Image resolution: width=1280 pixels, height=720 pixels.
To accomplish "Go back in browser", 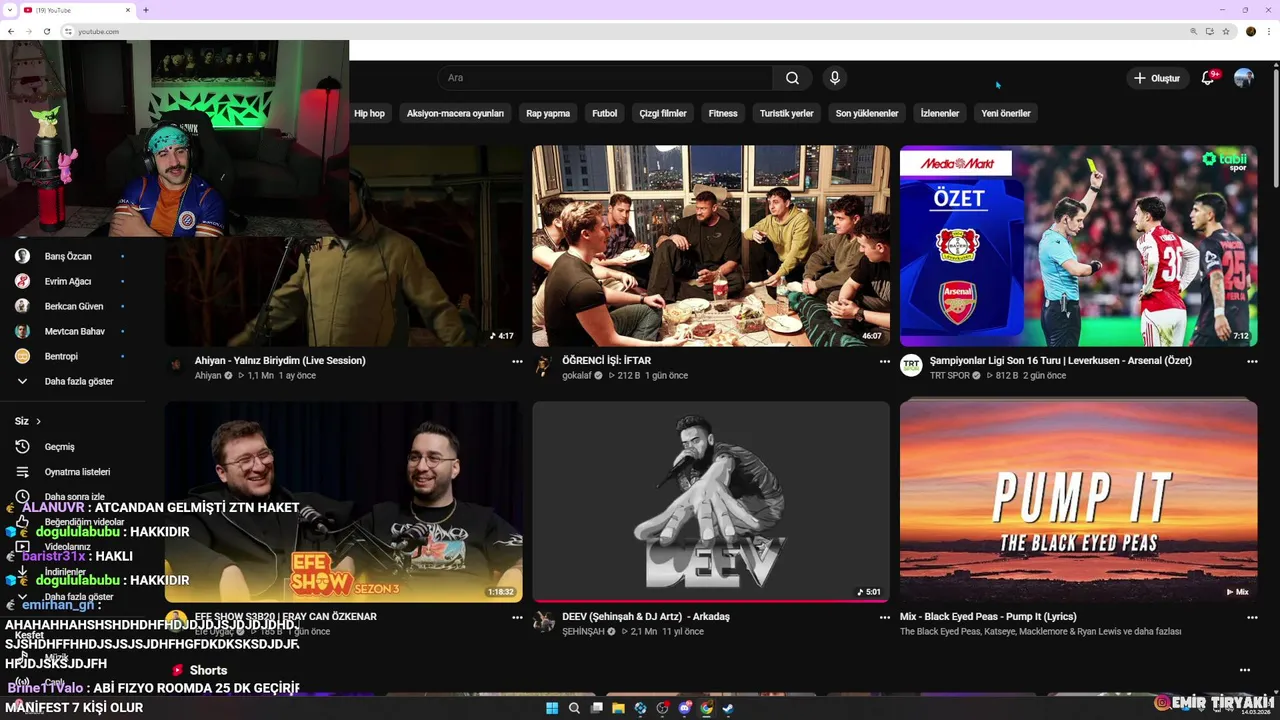I will (x=10, y=31).
